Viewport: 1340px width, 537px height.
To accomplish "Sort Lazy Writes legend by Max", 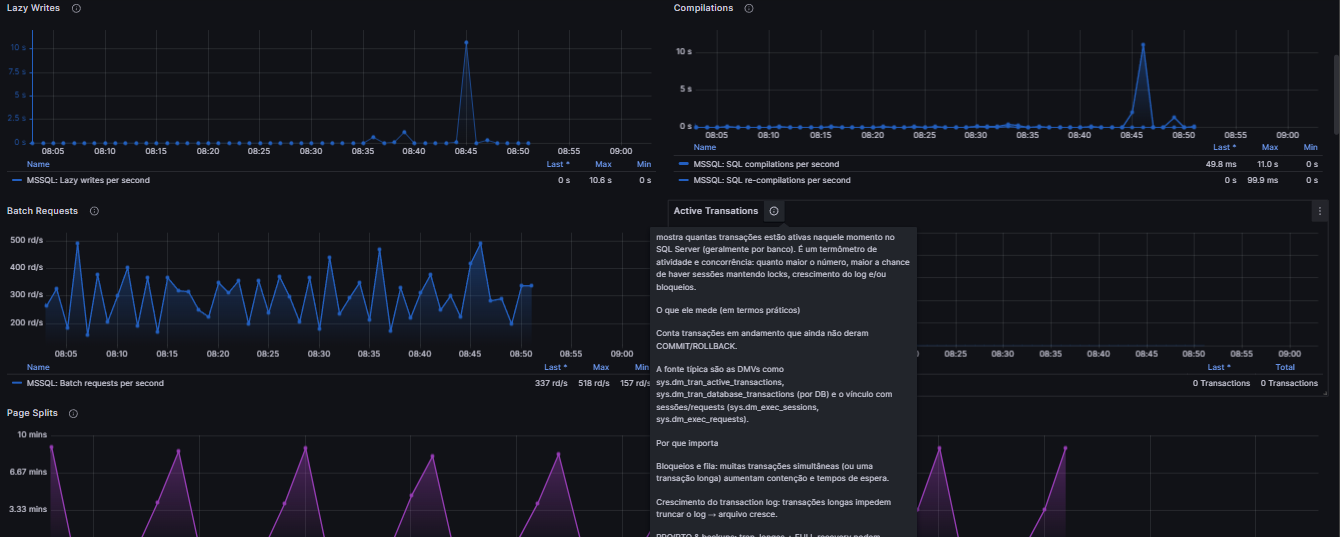I will 603,164.
